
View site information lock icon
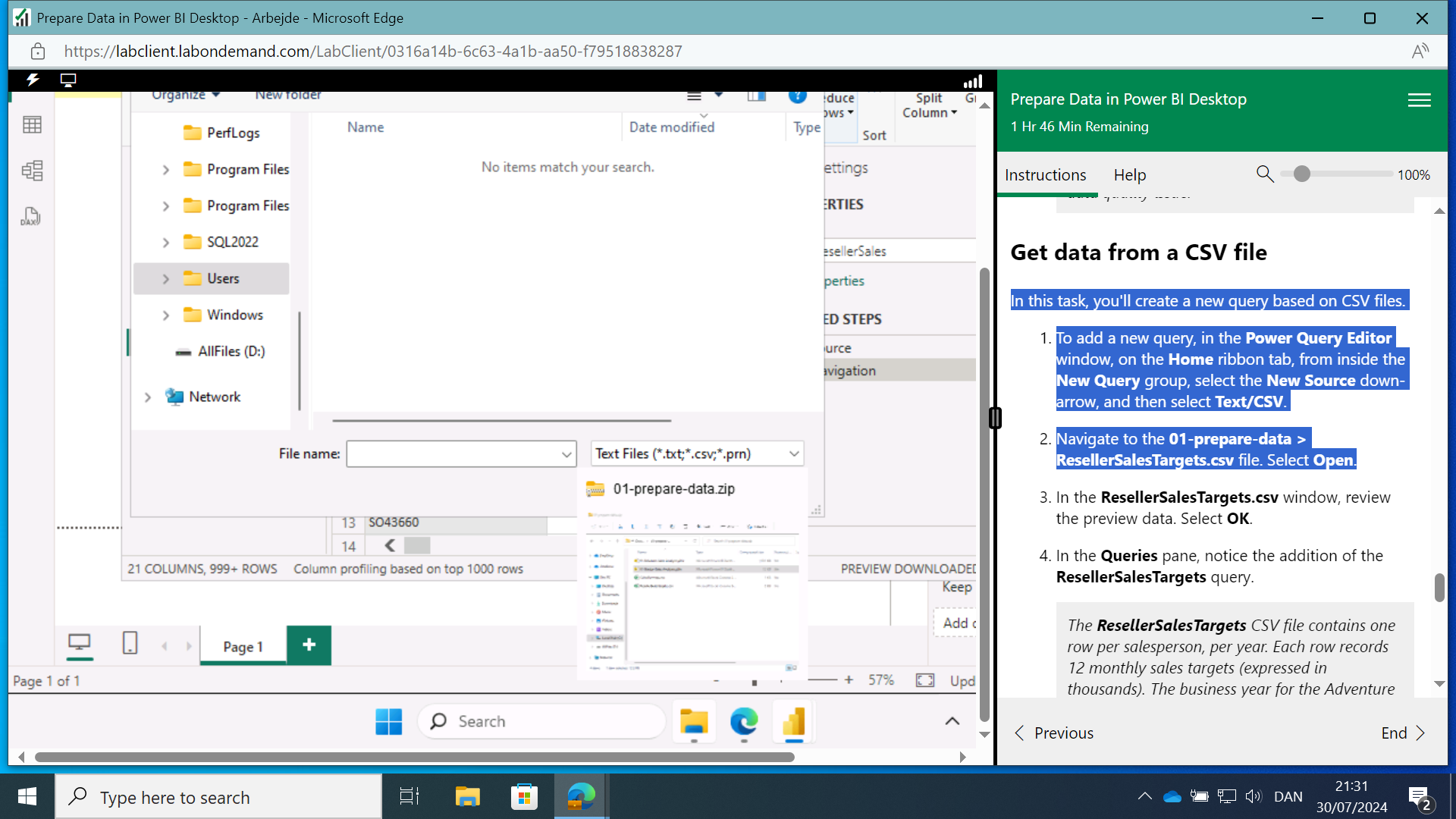point(38,52)
